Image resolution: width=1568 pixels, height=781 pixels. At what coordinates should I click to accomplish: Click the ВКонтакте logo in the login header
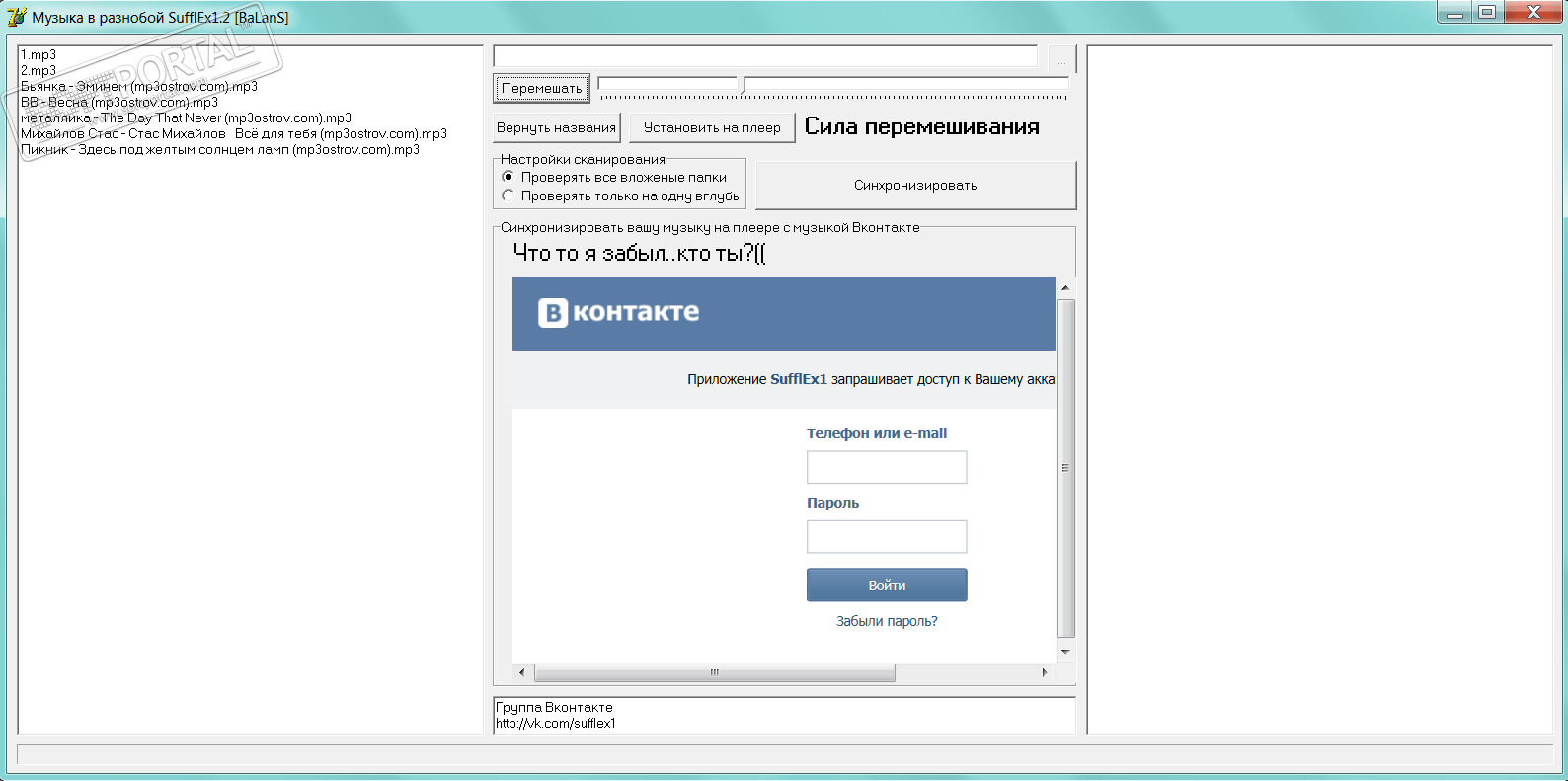click(618, 313)
